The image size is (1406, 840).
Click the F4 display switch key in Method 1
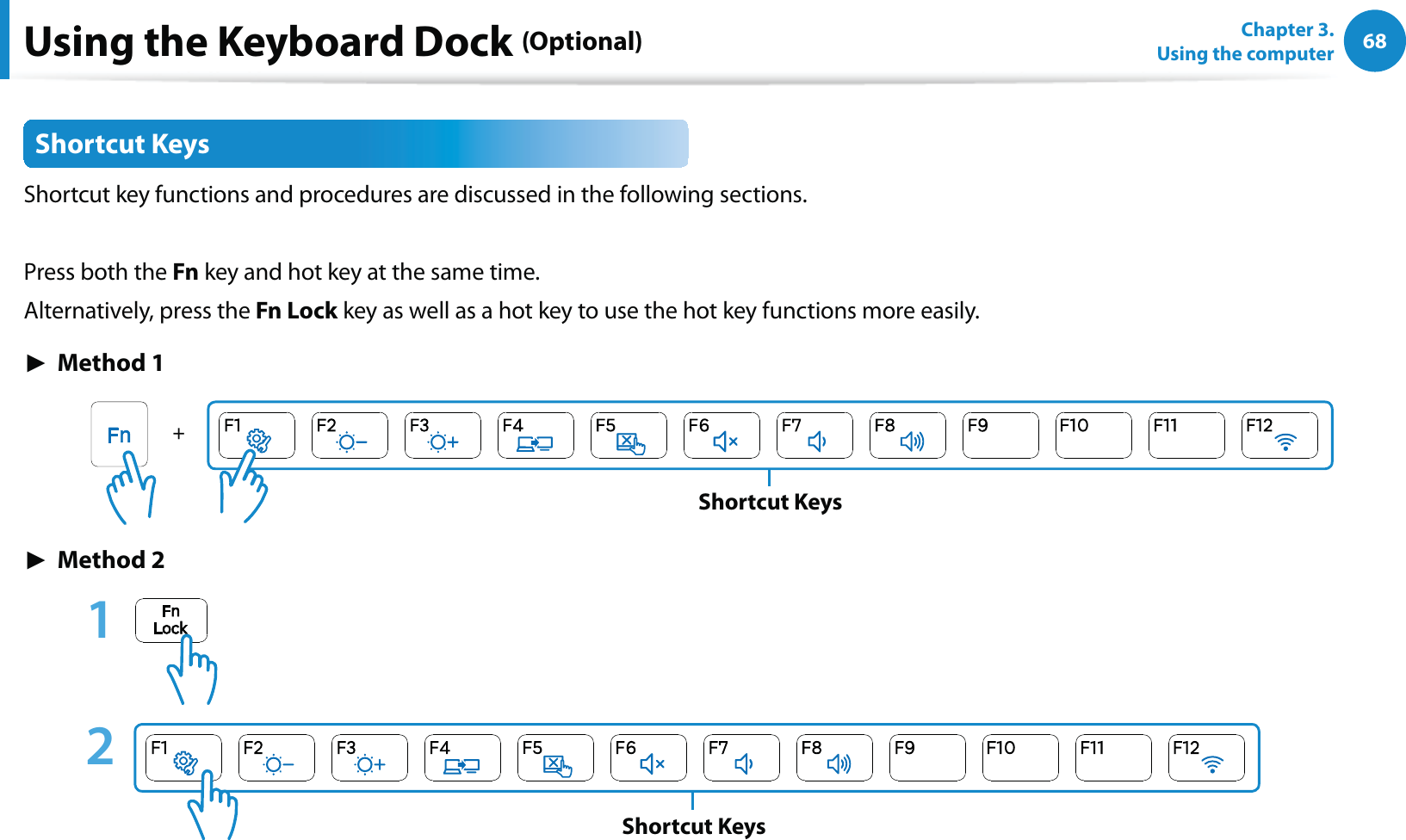click(536, 435)
